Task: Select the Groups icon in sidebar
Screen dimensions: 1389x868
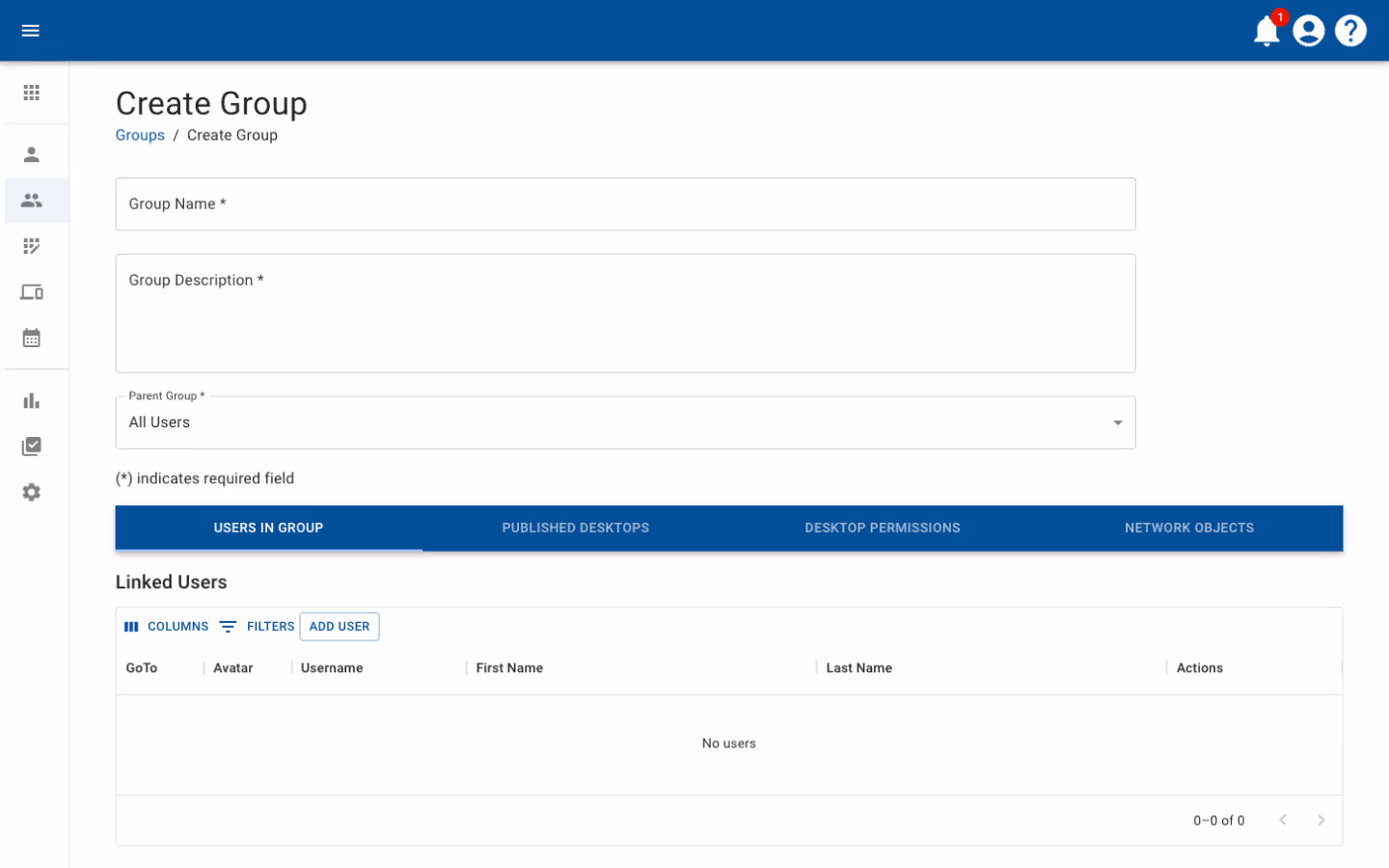Action: tap(31, 200)
